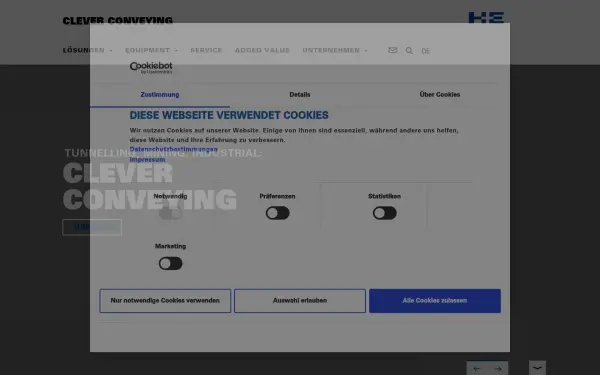Open the Datenschutzbestimmungen link

pos(173,149)
